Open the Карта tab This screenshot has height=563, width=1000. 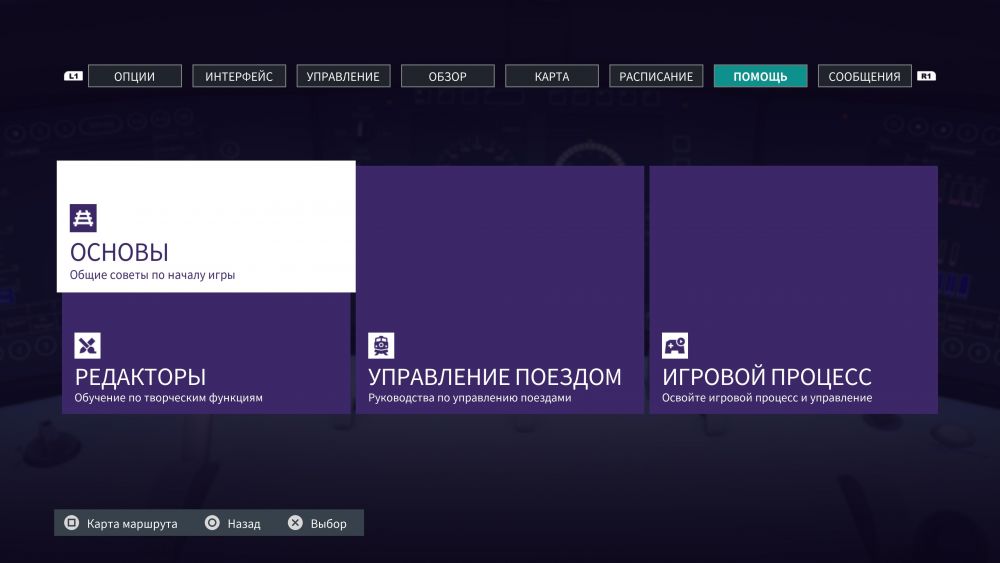pos(552,76)
